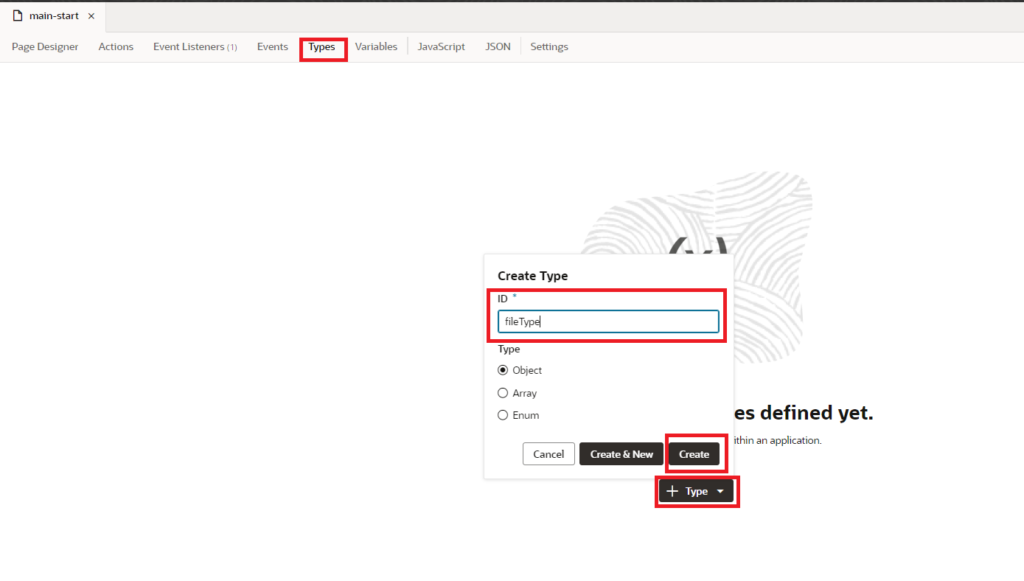Switch to the Events tab
1024x581 pixels.
click(x=272, y=46)
